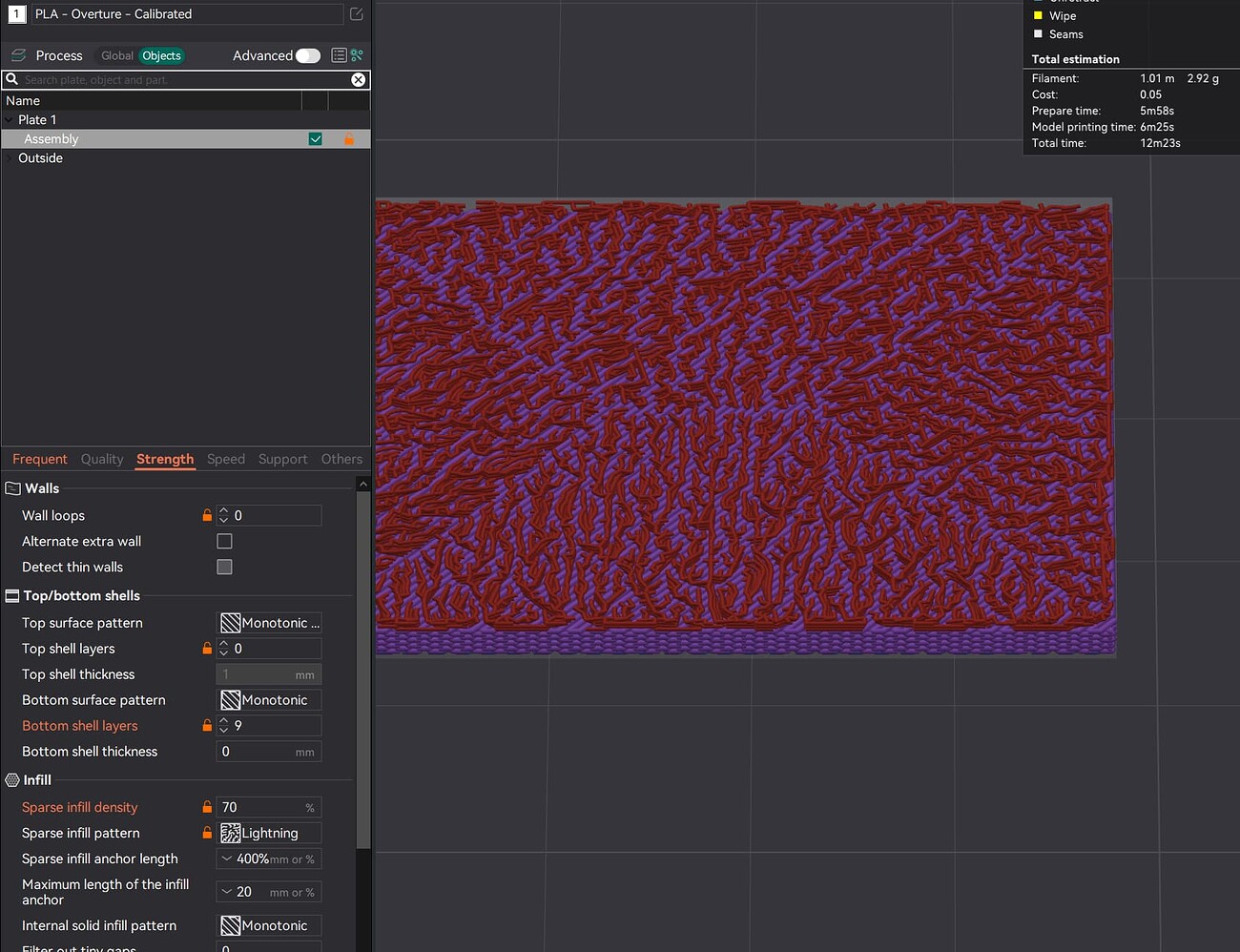Click the Bottom shell layers stepper arrows
This screenshot has width=1240, height=952.
[224, 726]
